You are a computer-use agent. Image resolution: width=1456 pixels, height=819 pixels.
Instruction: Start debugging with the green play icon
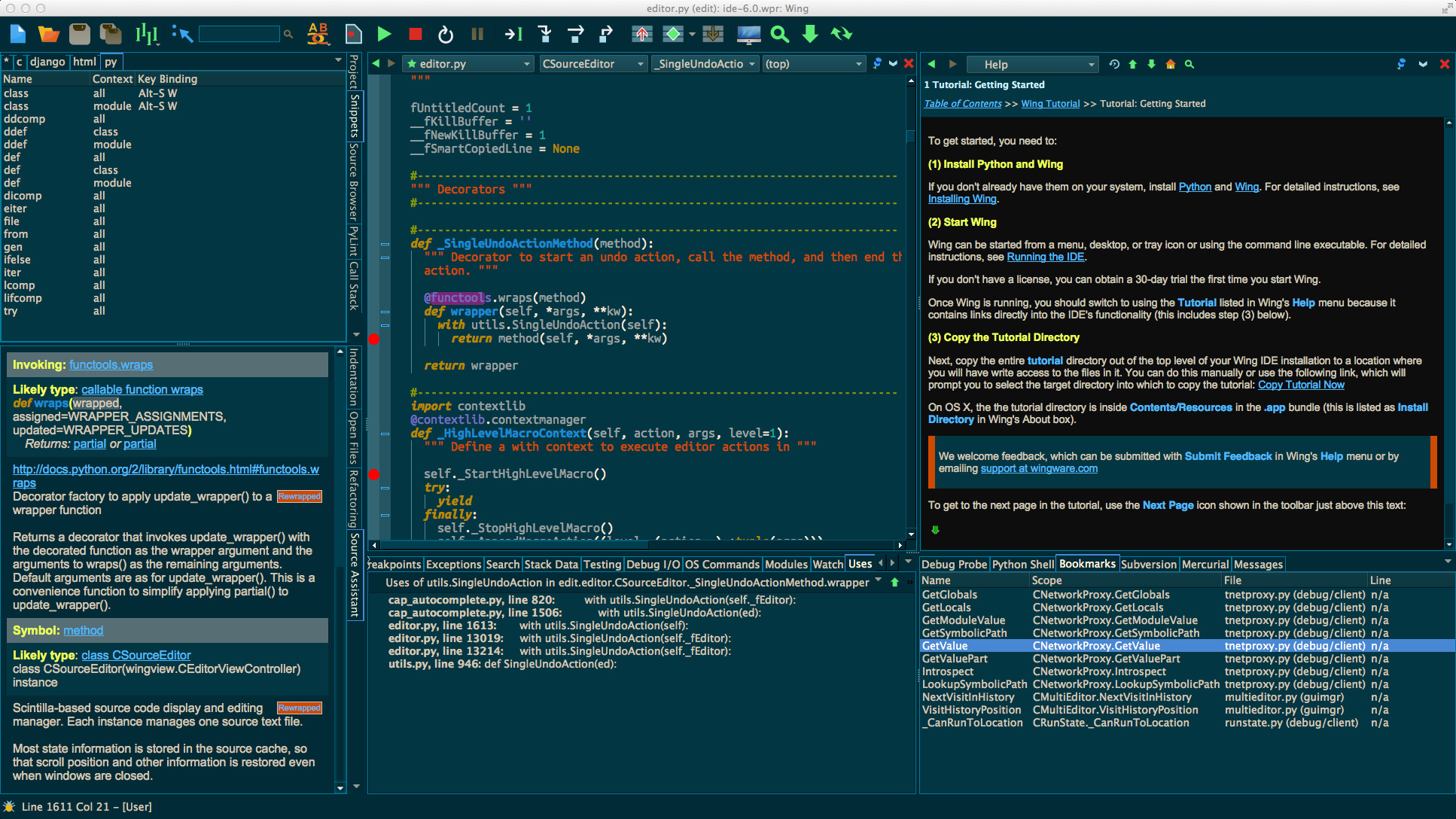(x=384, y=34)
